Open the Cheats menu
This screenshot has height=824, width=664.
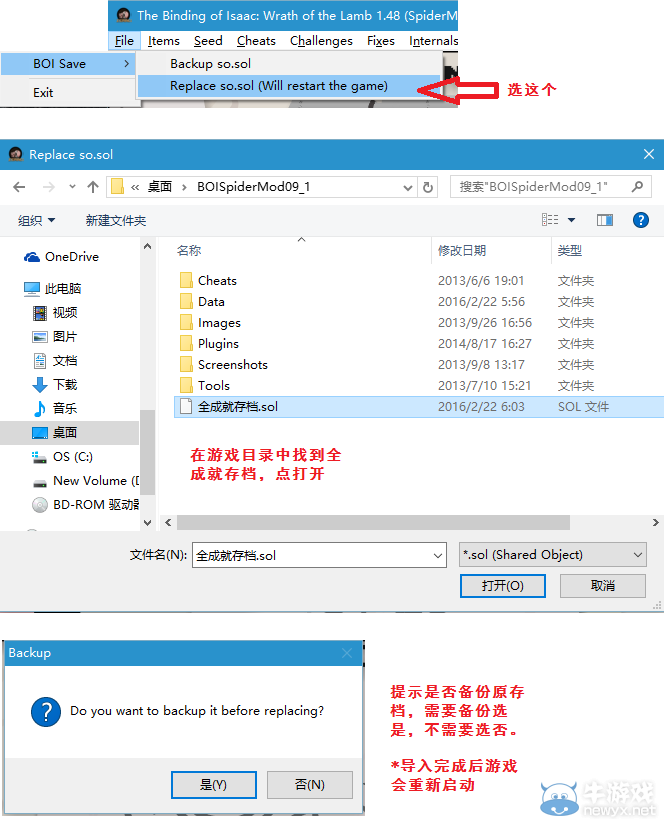[x=256, y=41]
